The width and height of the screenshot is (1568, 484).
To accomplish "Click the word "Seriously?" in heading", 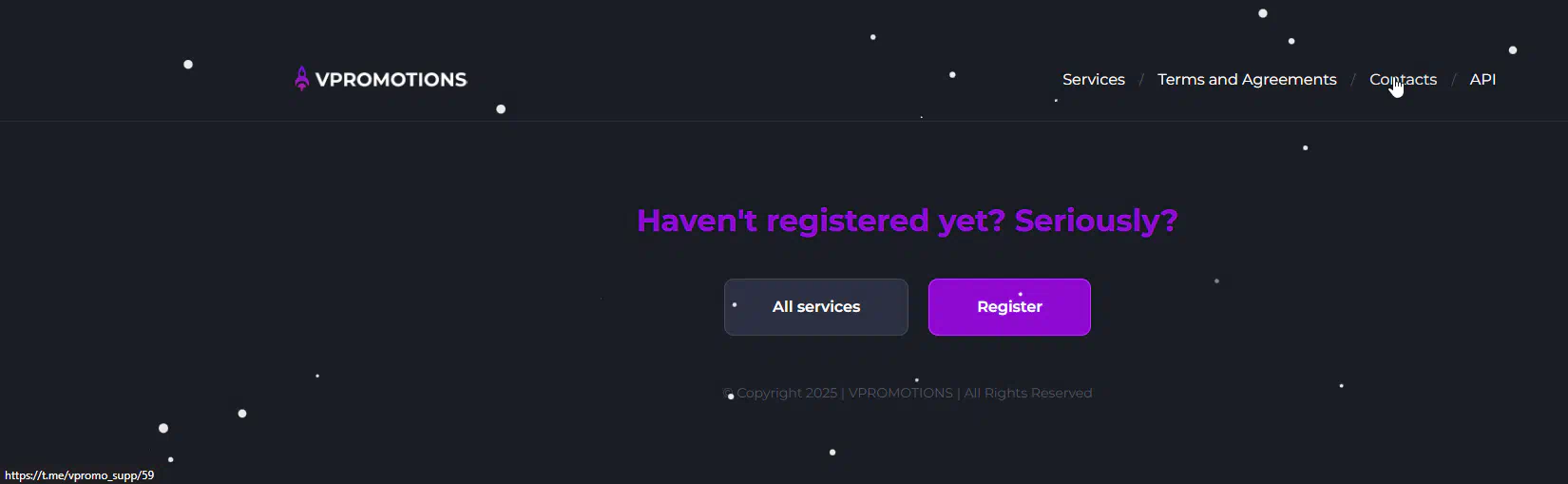I will [1096, 221].
